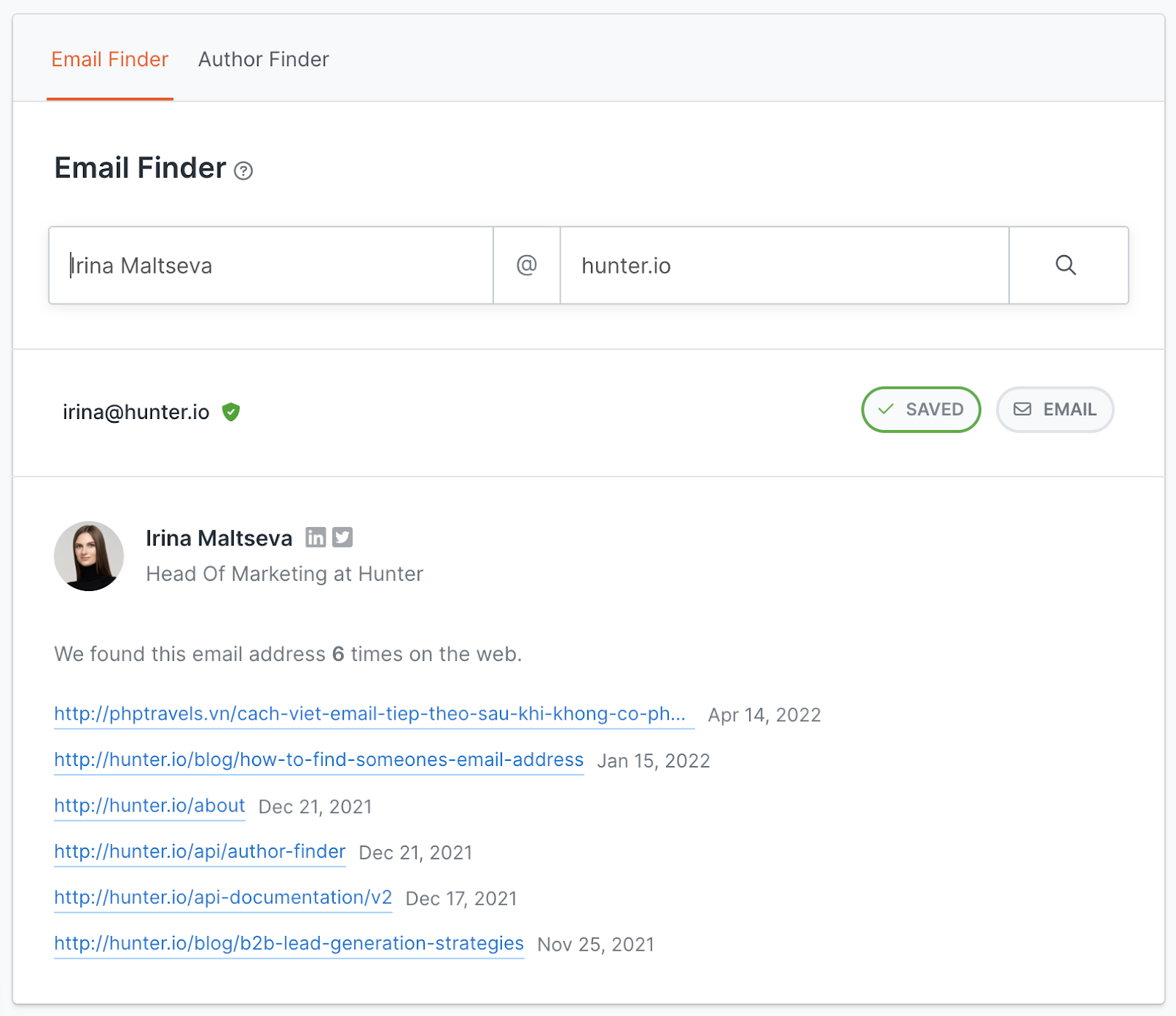This screenshot has height=1016, width=1176.
Task: Open the api-documentation/v2 link
Action: [223, 898]
